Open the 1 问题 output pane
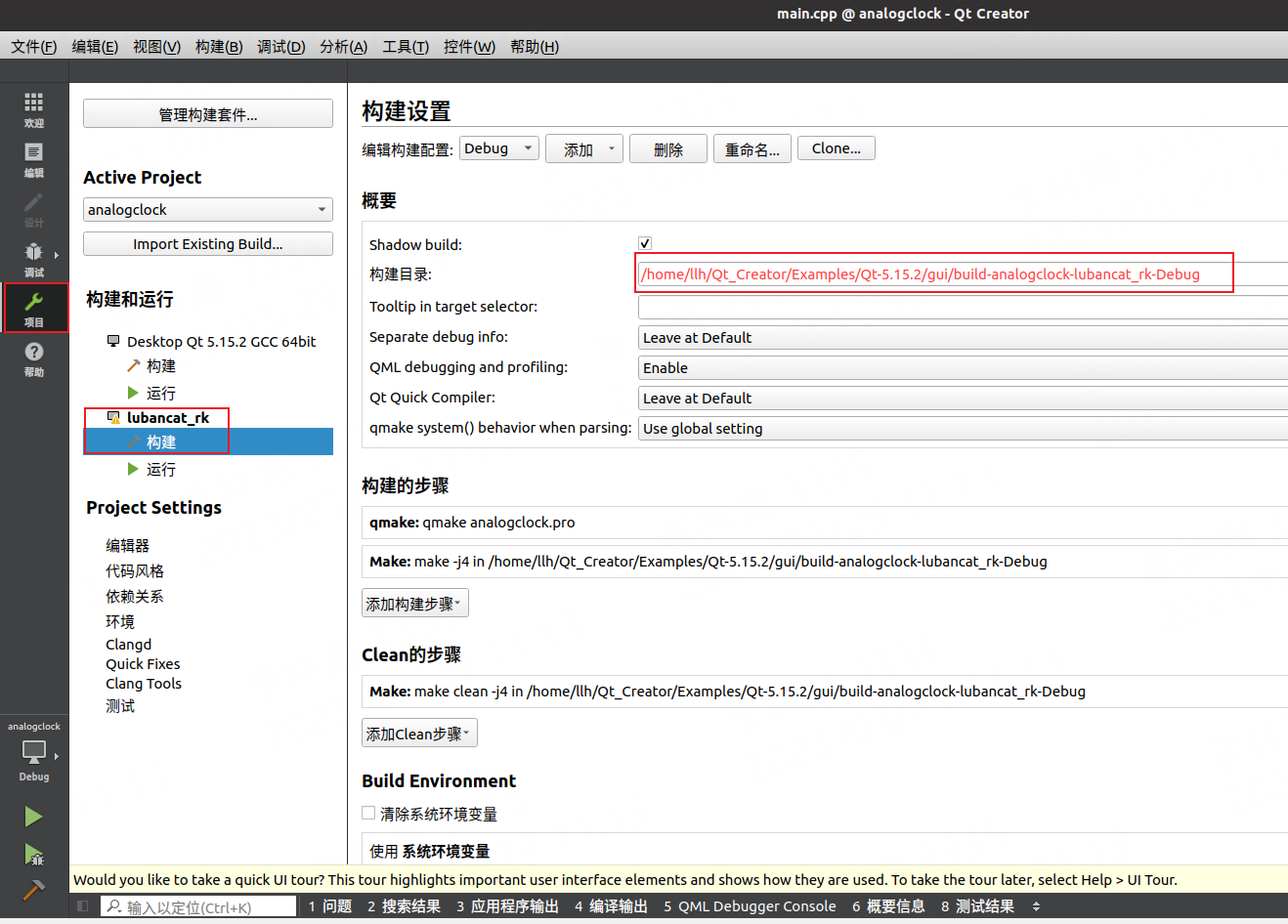The image size is (1288, 924). [x=330, y=906]
